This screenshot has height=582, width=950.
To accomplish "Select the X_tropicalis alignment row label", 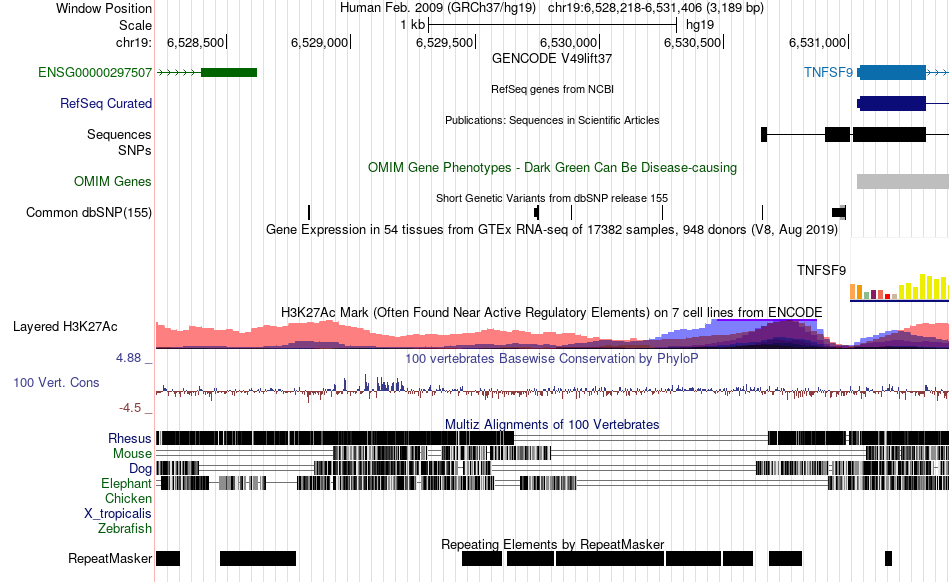I will pos(118,514).
